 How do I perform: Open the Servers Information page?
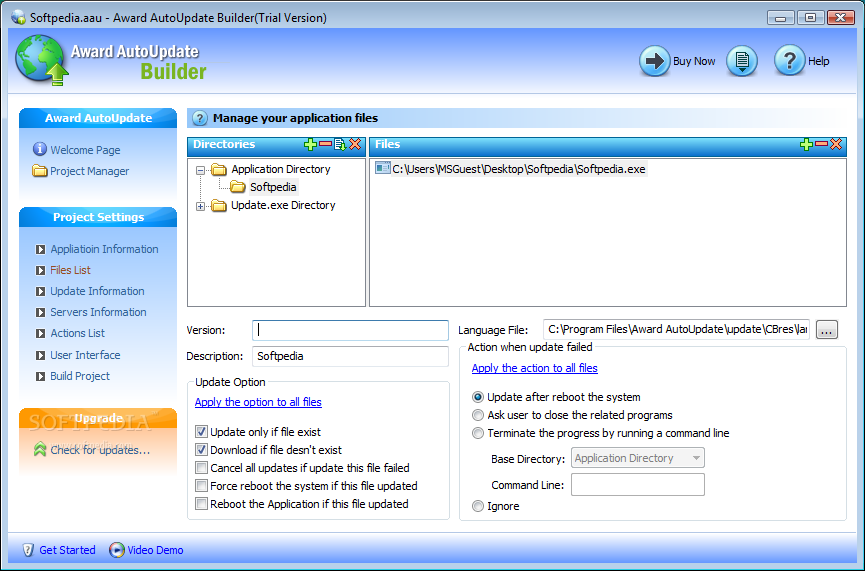pyautogui.click(x=98, y=312)
